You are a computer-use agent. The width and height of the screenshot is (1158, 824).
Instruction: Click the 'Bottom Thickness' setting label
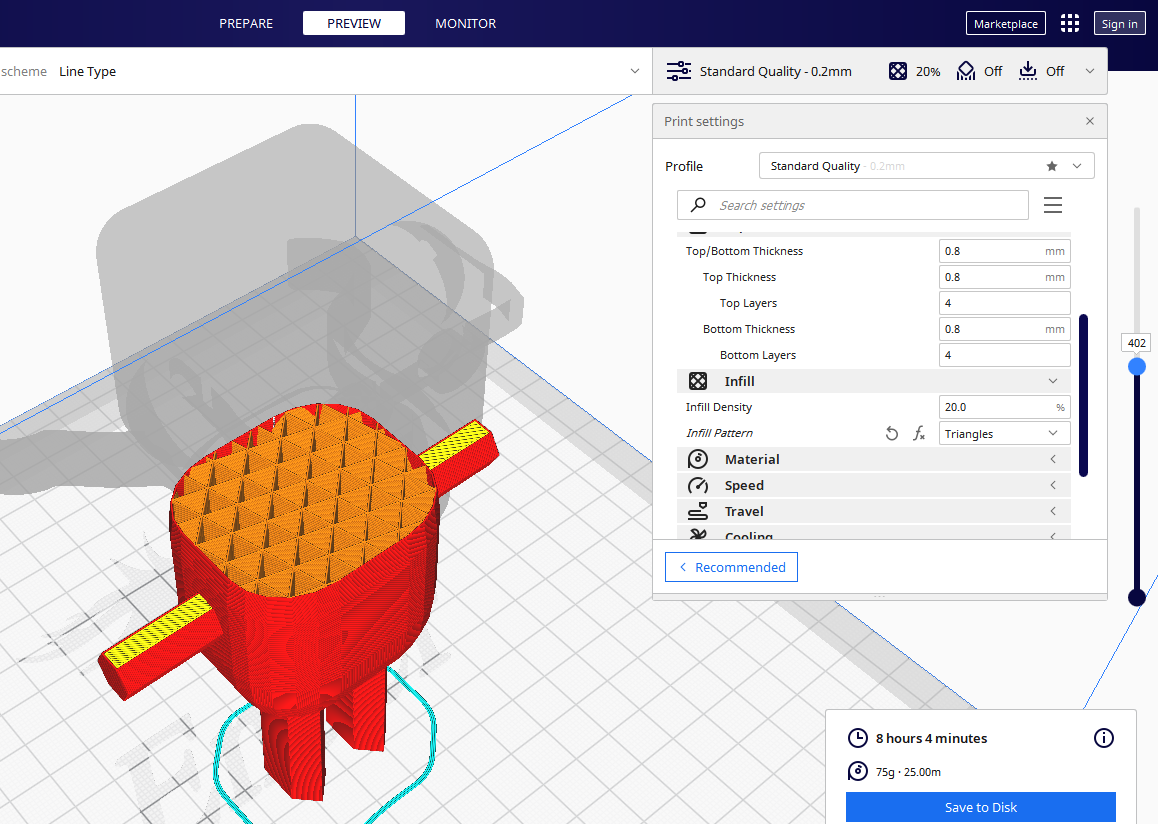pos(749,329)
